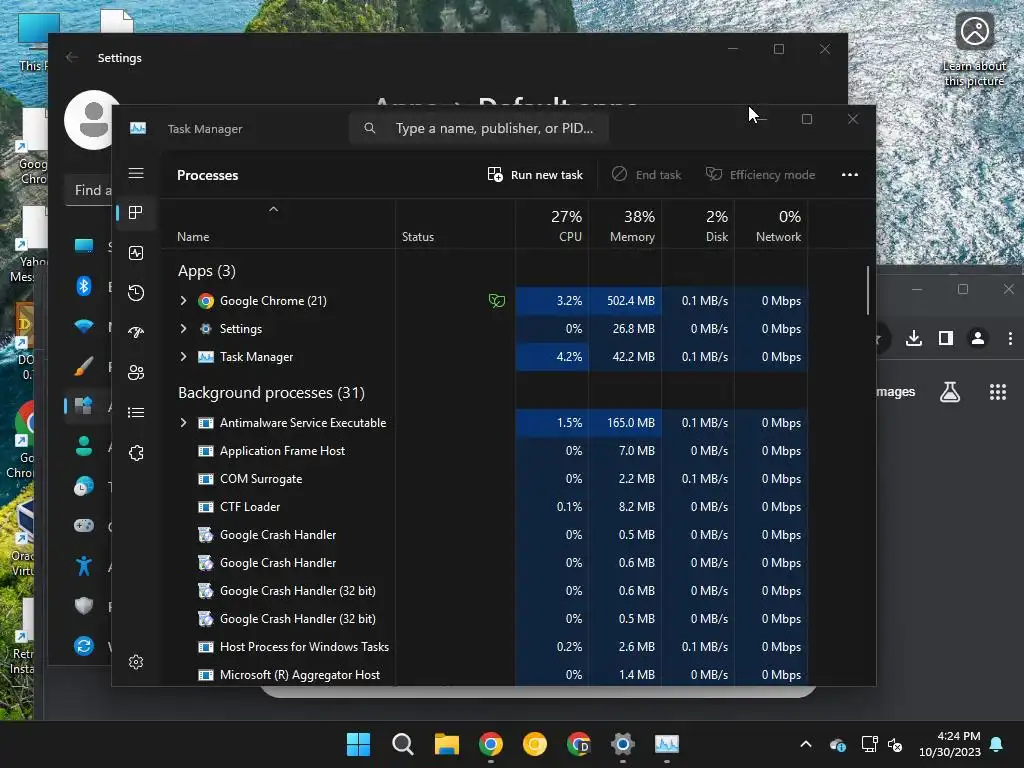Expand Antimalware Service Executable group
The image size is (1024, 768).
(184, 423)
